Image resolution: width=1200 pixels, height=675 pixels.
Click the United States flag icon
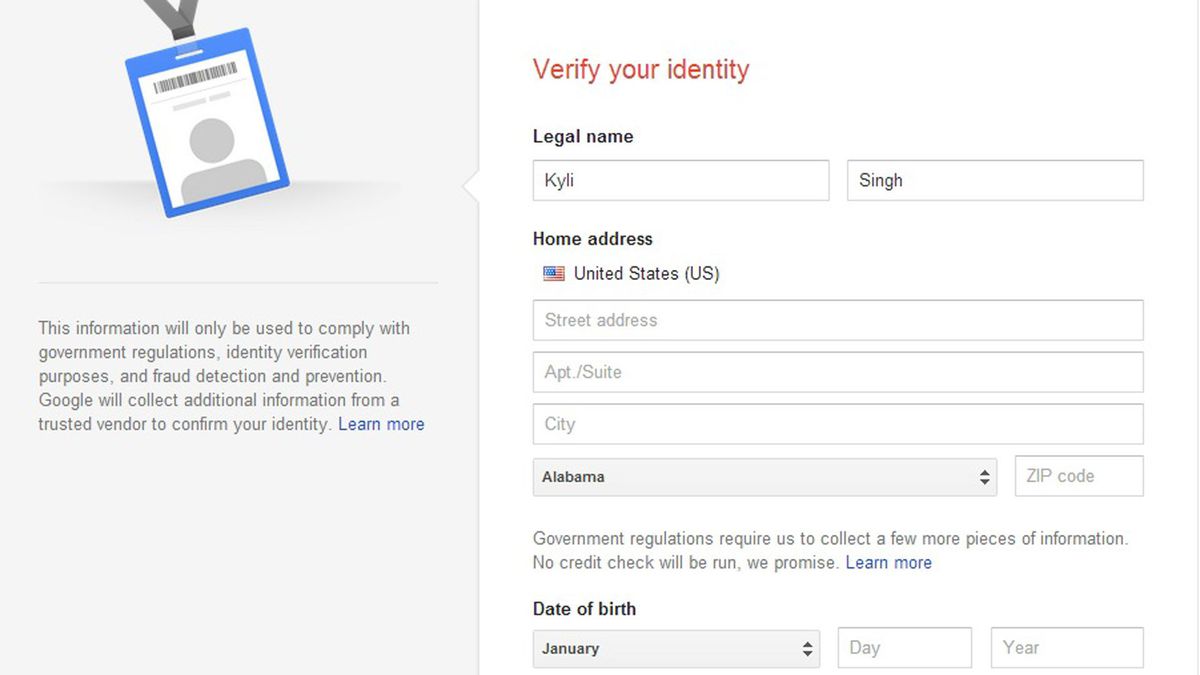point(553,273)
